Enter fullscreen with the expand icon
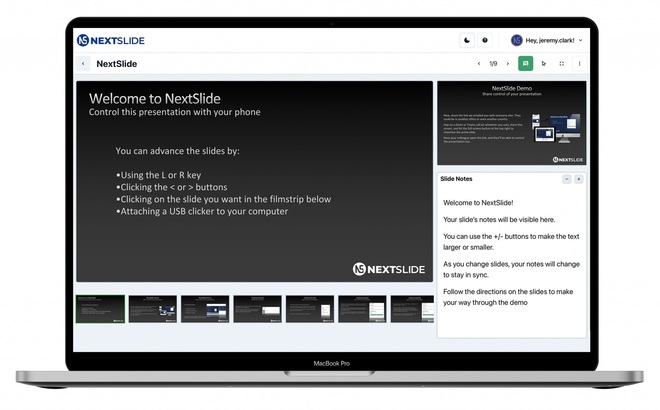This screenshot has width=660, height=410. pos(562,64)
